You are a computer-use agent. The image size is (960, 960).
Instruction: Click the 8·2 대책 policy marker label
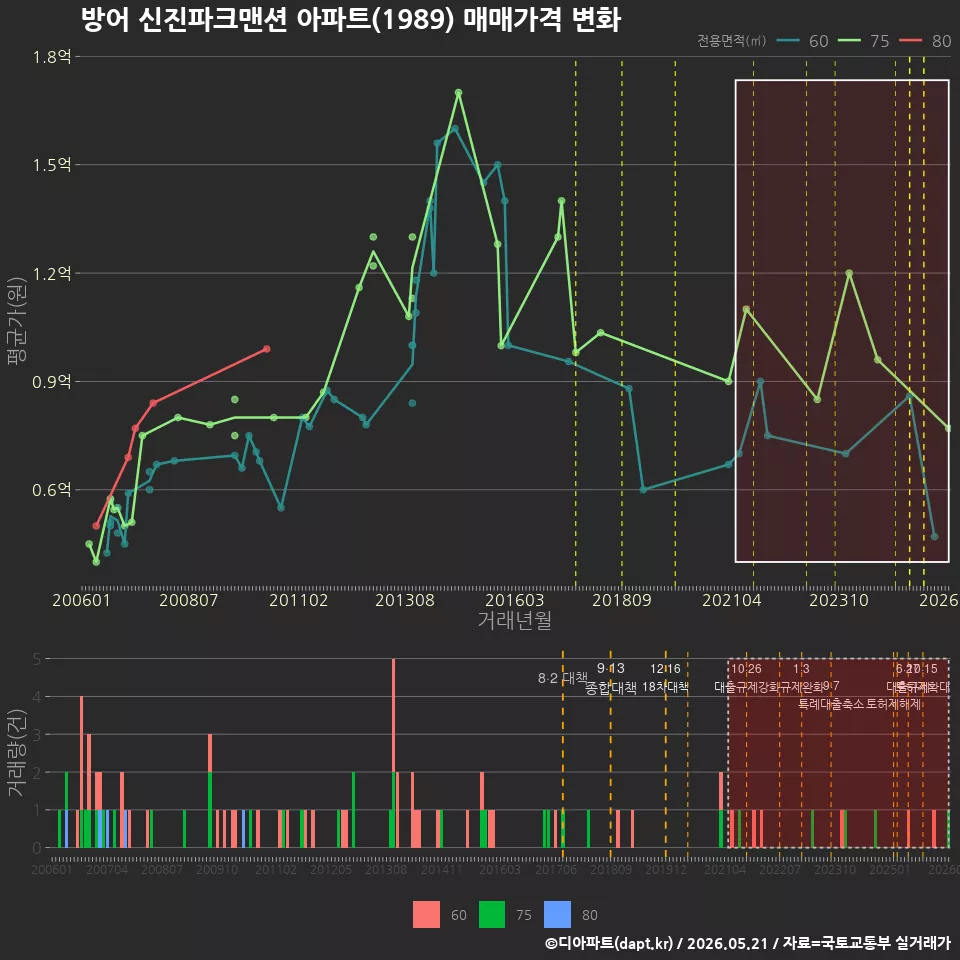[x=562, y=678]
